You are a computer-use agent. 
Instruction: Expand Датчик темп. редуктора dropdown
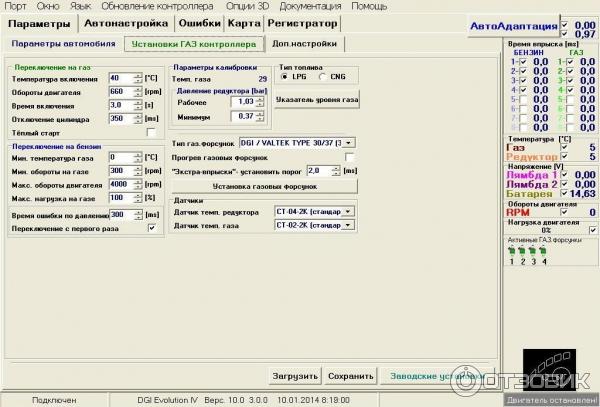click(x=349, y=211)
